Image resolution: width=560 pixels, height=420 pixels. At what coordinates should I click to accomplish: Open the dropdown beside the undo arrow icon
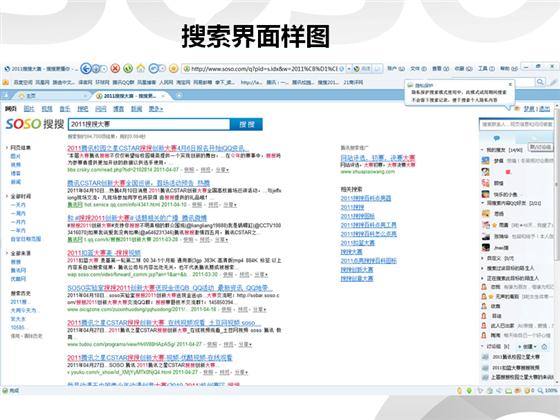[x=162, y=69]
